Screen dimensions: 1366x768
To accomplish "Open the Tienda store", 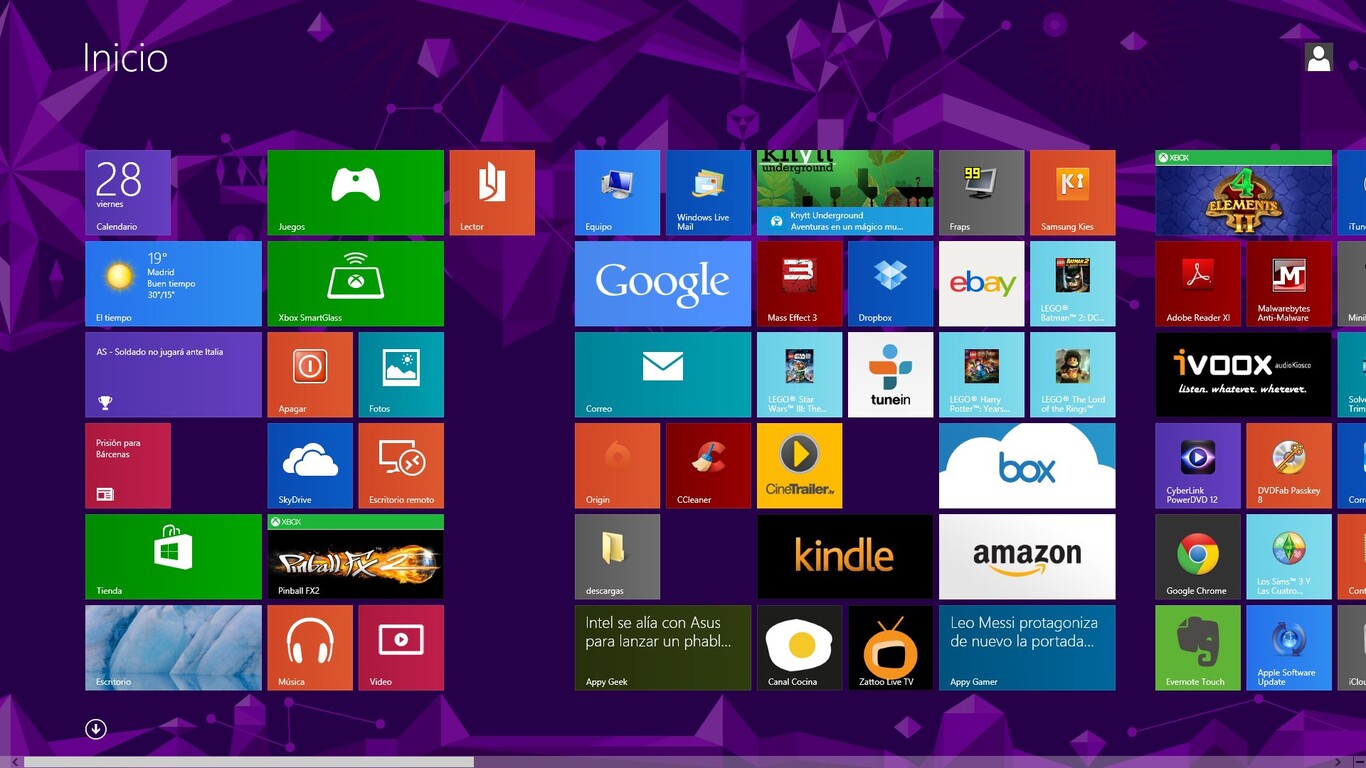I will (x=173, y=556).
